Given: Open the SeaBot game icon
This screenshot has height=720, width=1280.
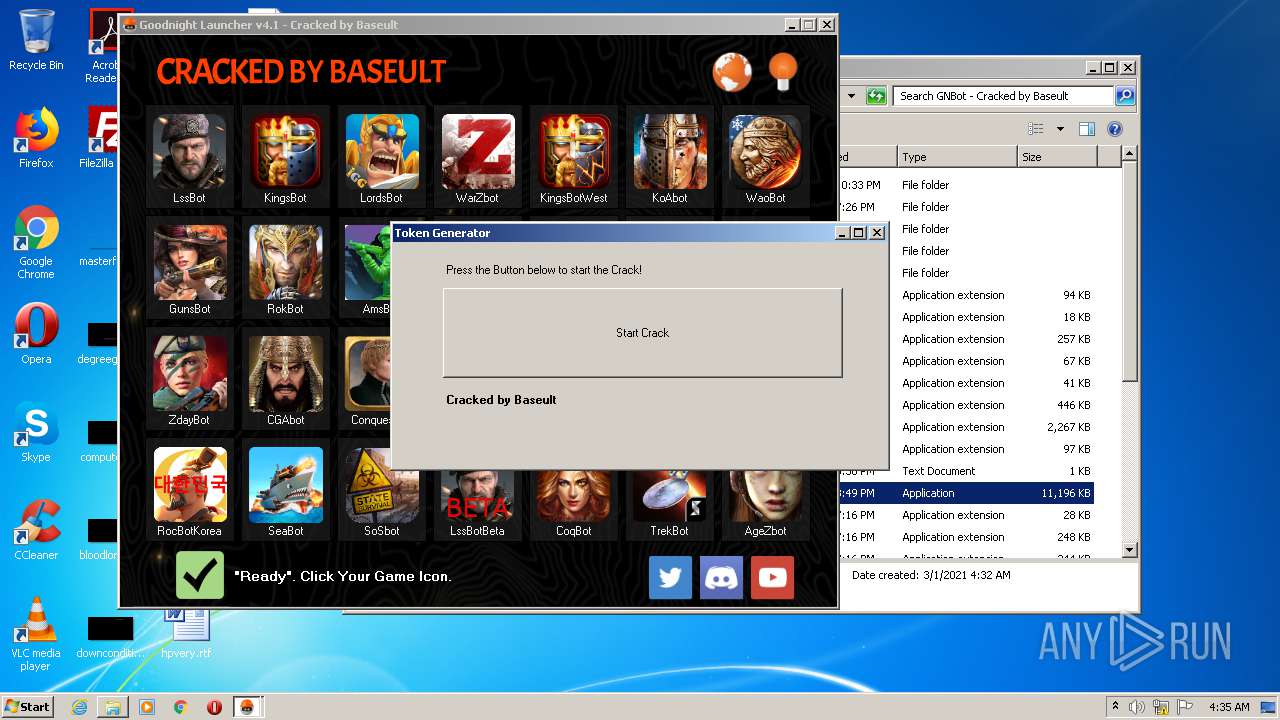Looking at the screenshot, I should [285, 485].
